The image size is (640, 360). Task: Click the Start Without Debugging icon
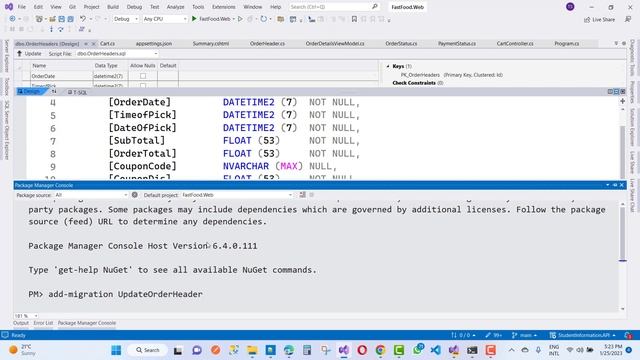click(x=240, y=19)
